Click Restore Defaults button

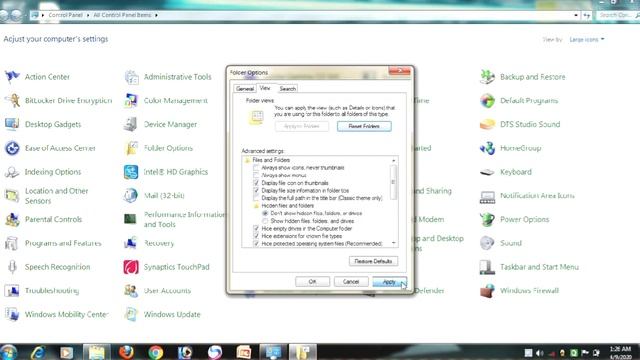tap(373, 261)
